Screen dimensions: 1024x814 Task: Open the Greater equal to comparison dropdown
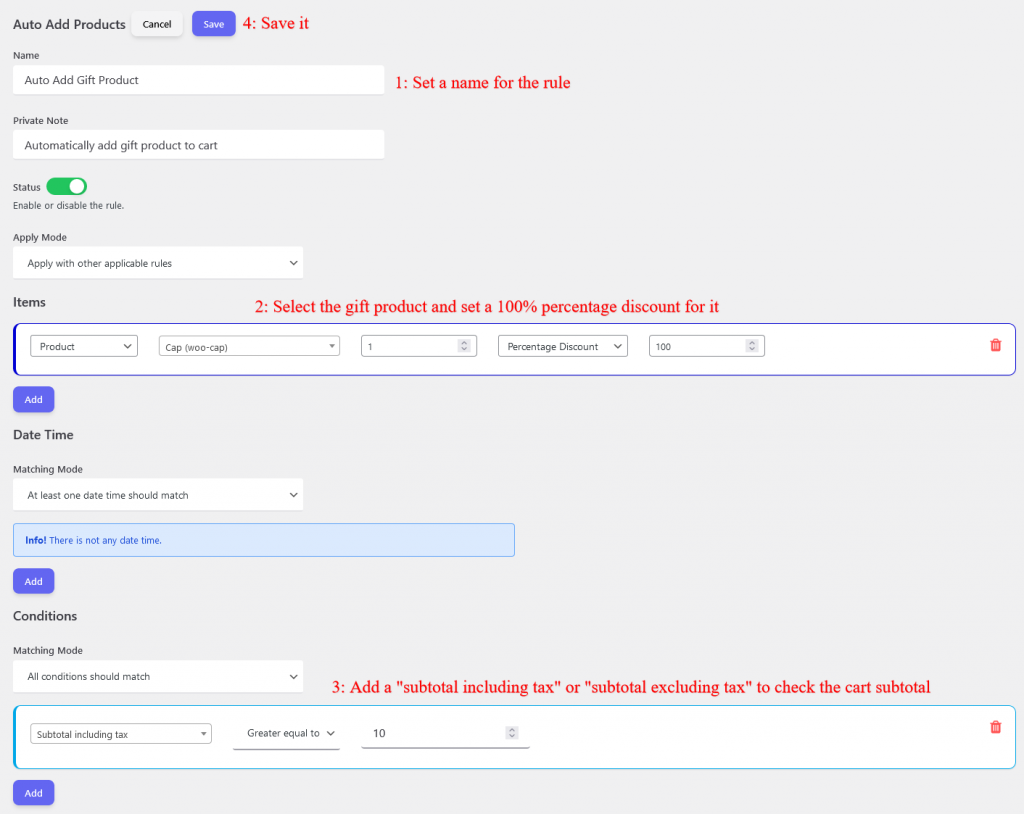pyautogui.click(x=286, y=732)
